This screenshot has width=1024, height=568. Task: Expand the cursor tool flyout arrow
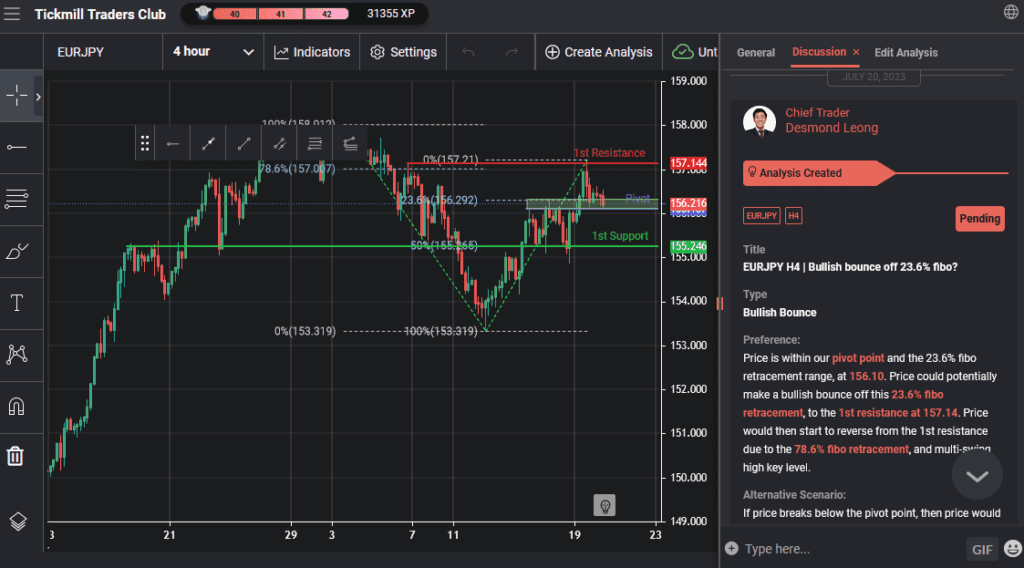point(38,97)
